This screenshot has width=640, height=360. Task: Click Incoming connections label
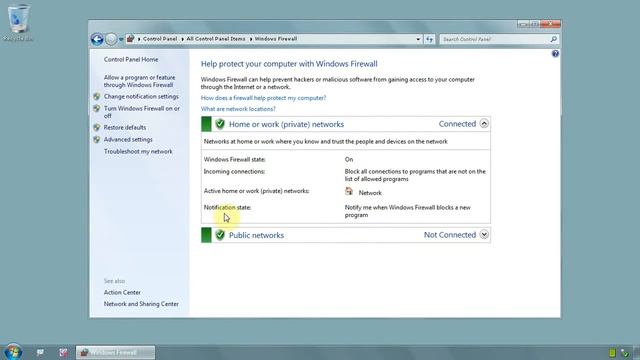click(234, 171)
